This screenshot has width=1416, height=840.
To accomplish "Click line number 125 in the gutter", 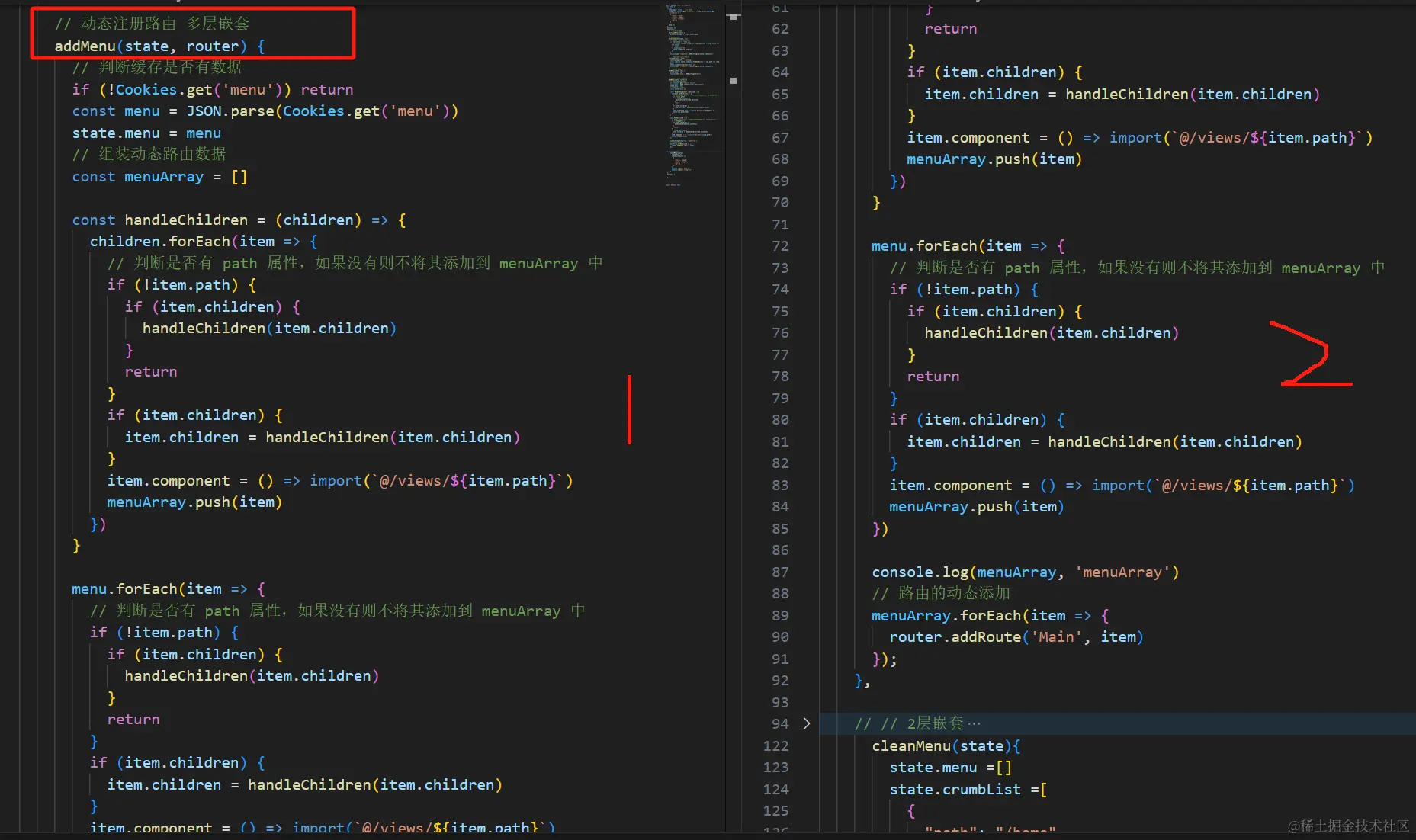I will [x=776, y=811].
